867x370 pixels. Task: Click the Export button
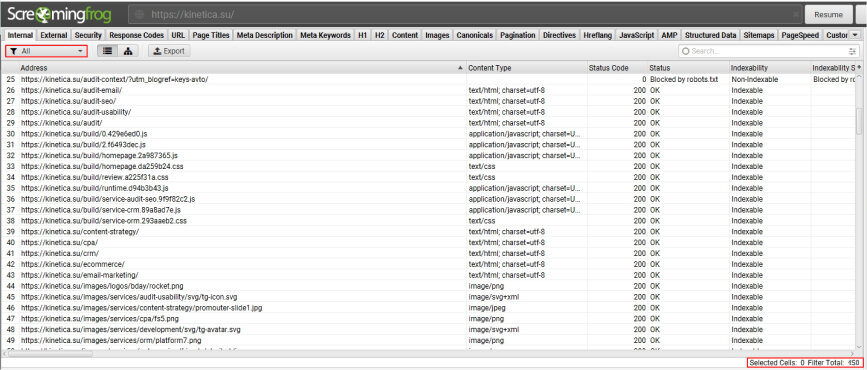(169, 51)
